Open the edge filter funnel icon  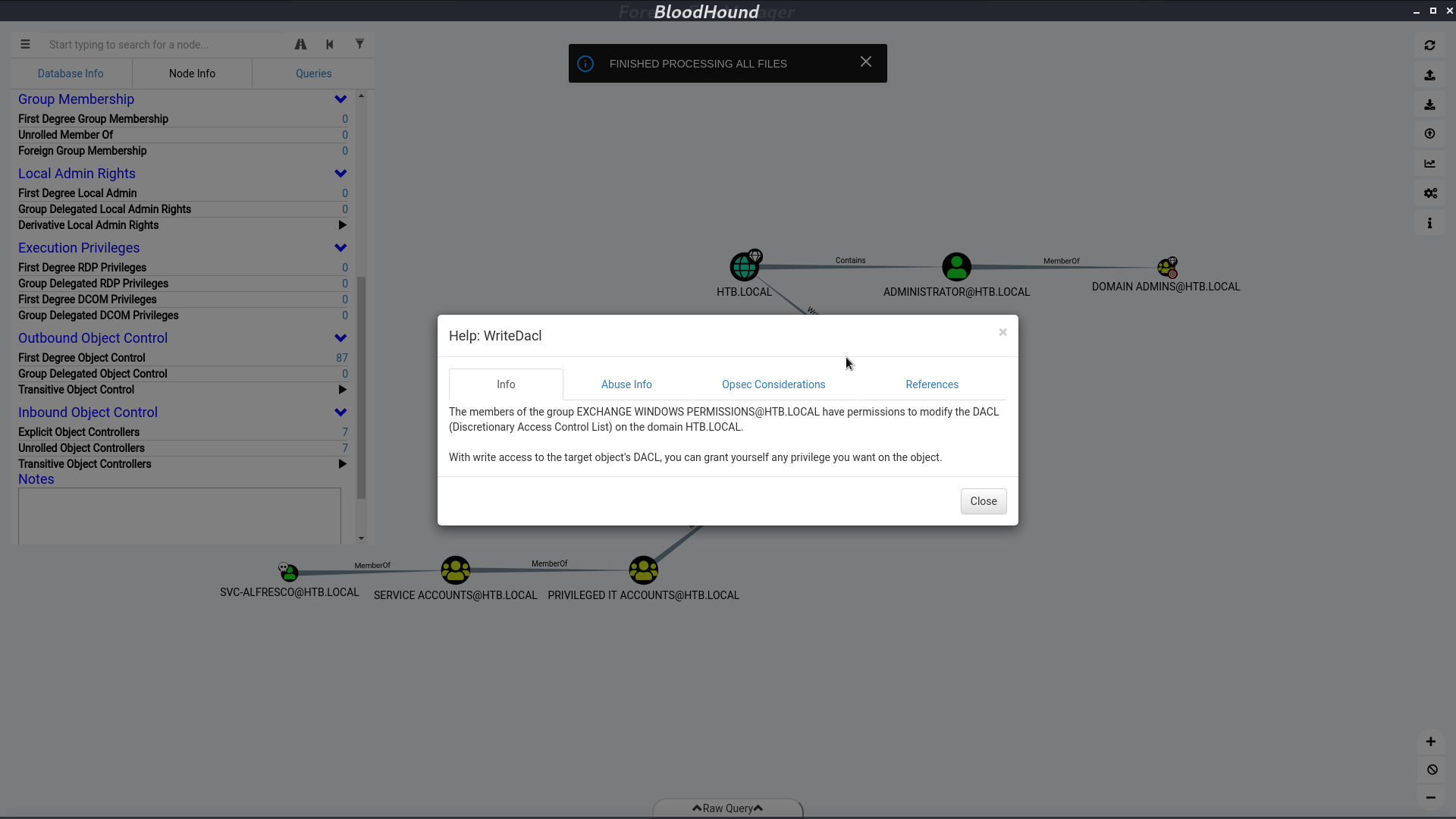(359, 45)
